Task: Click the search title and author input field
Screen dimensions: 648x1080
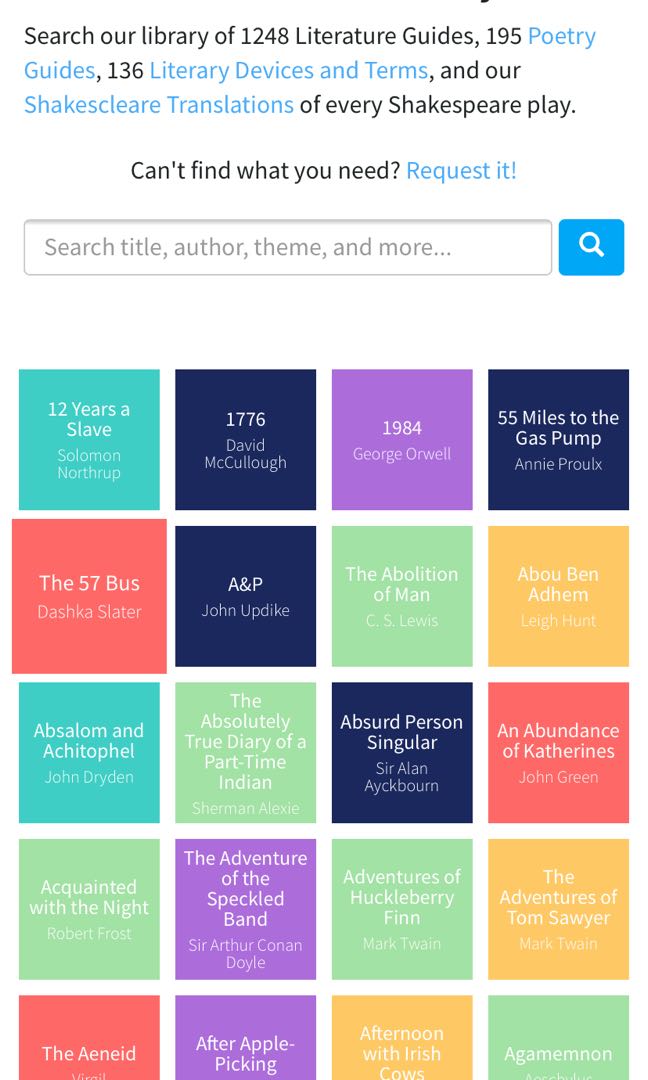Action: (287, 247)
